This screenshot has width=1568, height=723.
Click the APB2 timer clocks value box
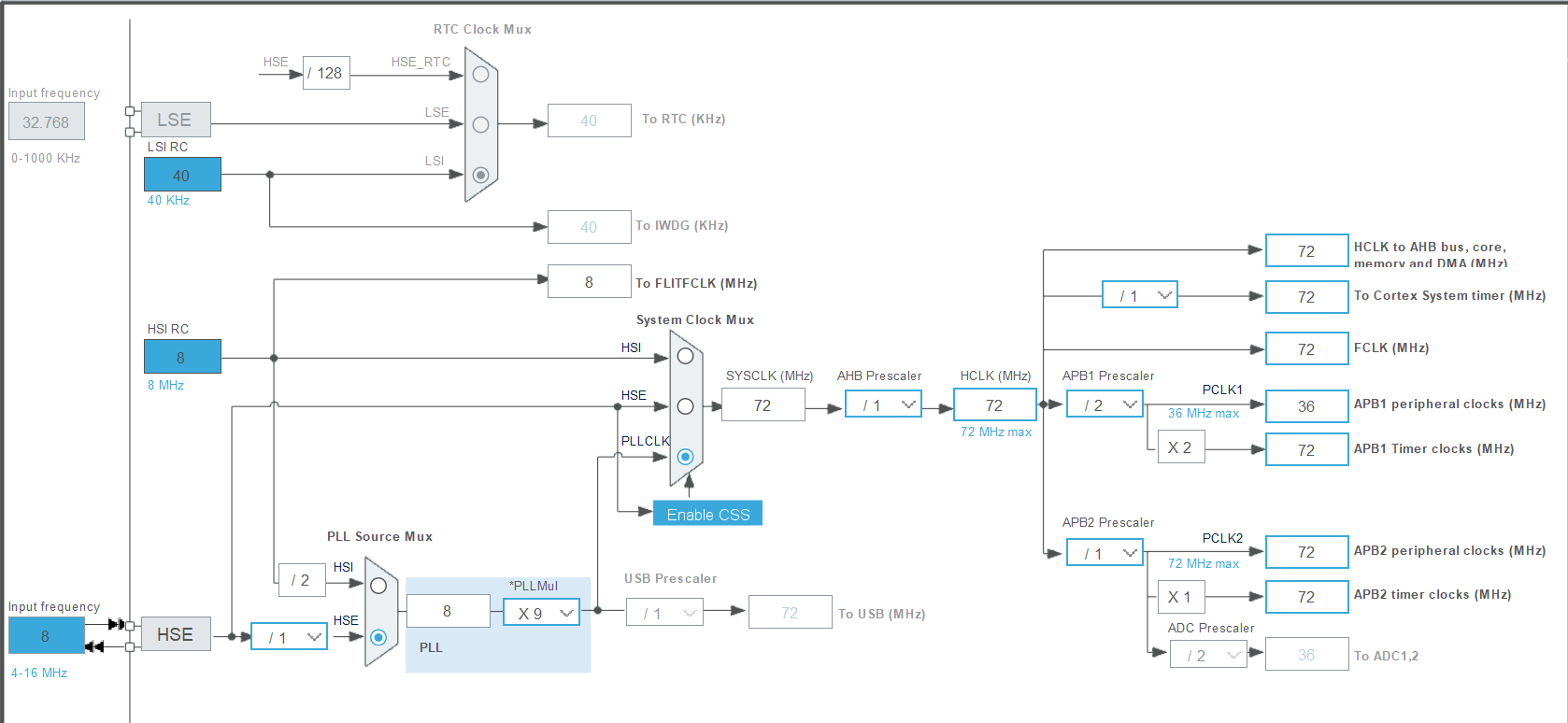point(1306,596)
